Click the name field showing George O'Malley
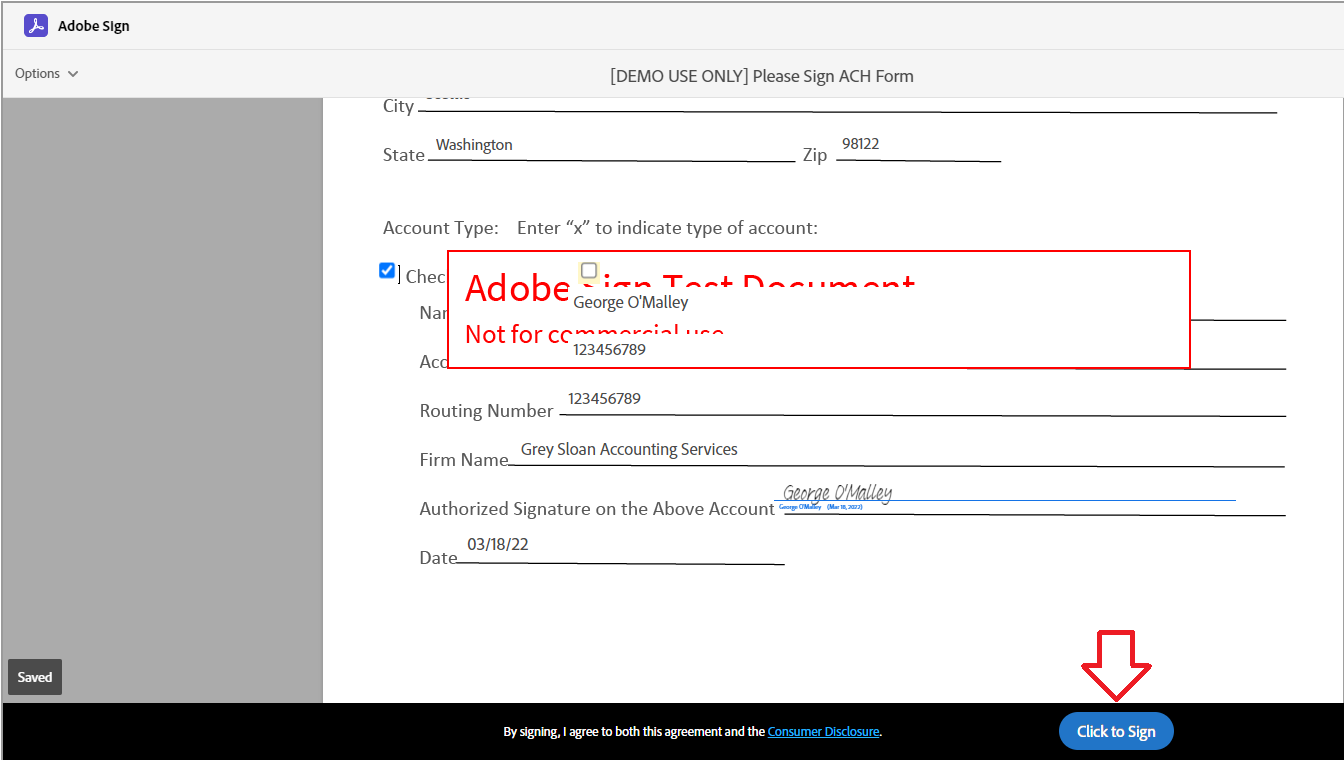 (880, 302)
